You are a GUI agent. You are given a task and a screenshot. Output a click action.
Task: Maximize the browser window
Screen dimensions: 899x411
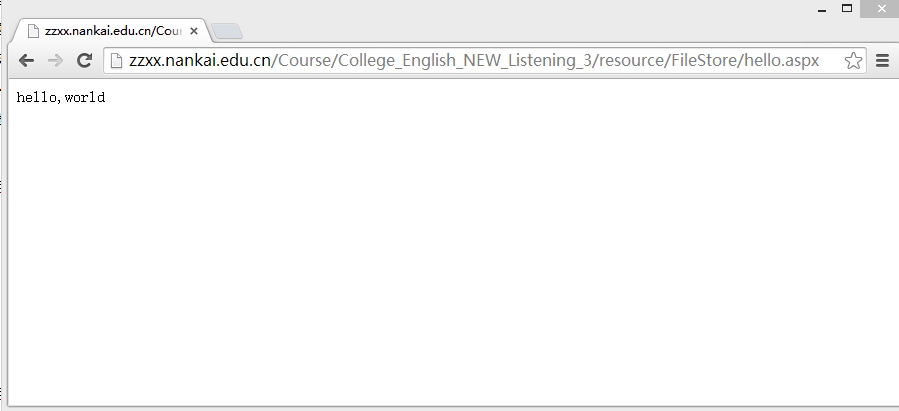[847, 9]
